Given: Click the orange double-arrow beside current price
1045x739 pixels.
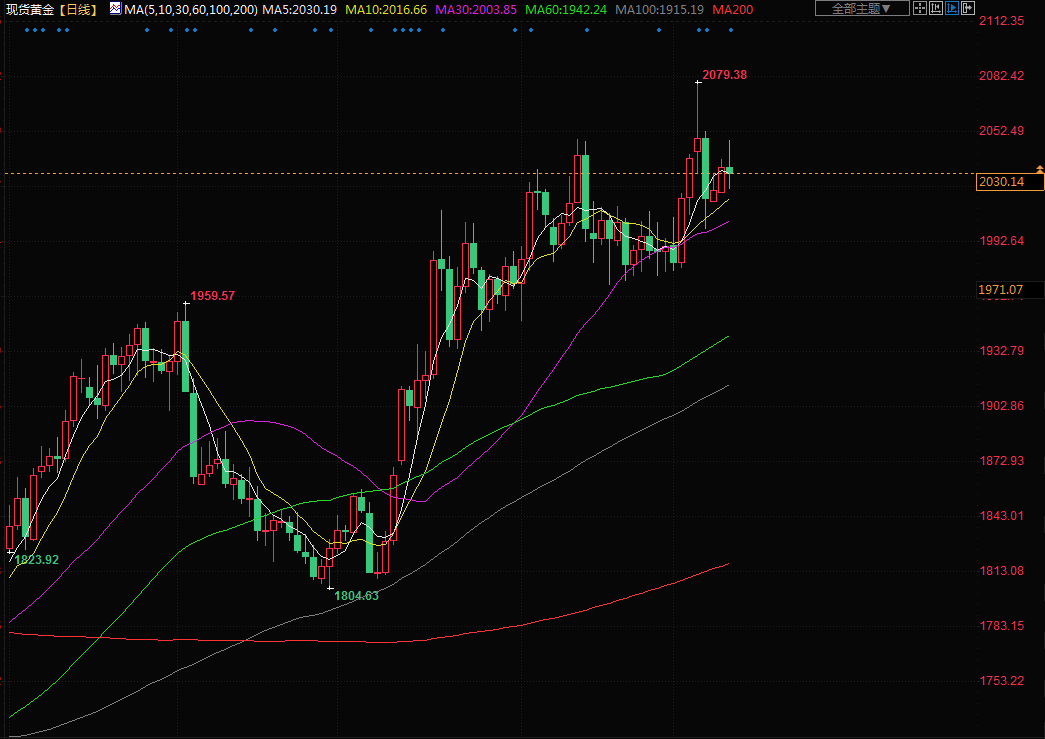Looking at the screenshot, I should coord(1040,168).
